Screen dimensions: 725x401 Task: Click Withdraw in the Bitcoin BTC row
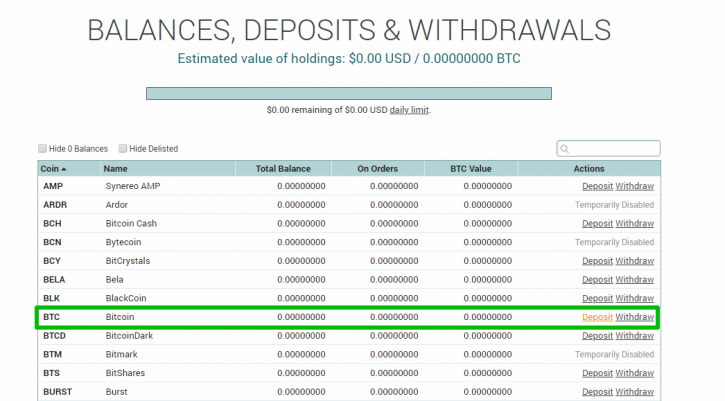tap(634, 317)
